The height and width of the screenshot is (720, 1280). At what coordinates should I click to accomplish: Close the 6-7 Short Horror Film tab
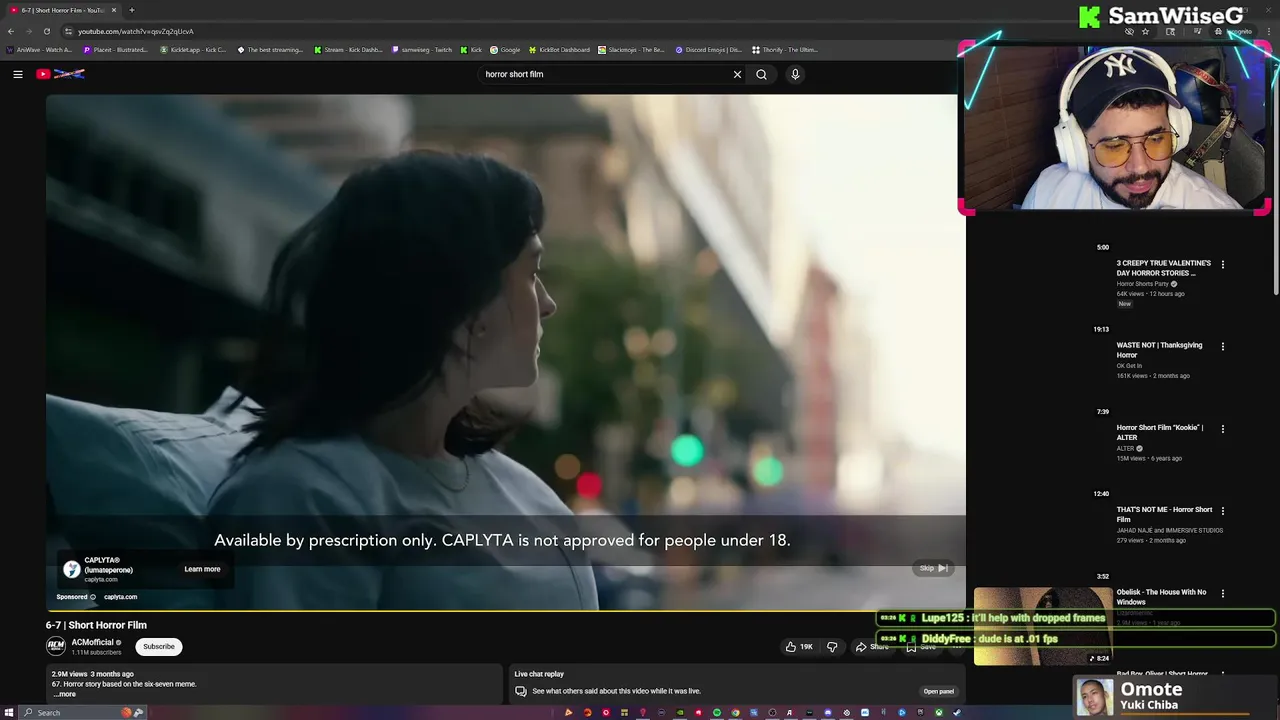click(x=113, y=10)
